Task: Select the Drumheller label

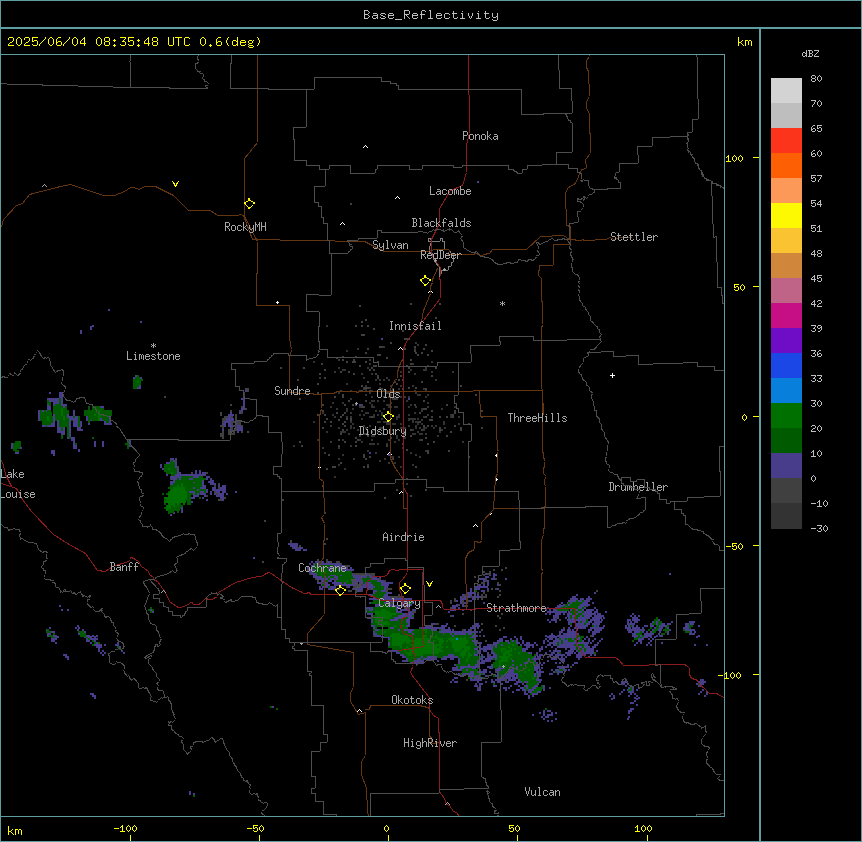Action: click(638, 487)
